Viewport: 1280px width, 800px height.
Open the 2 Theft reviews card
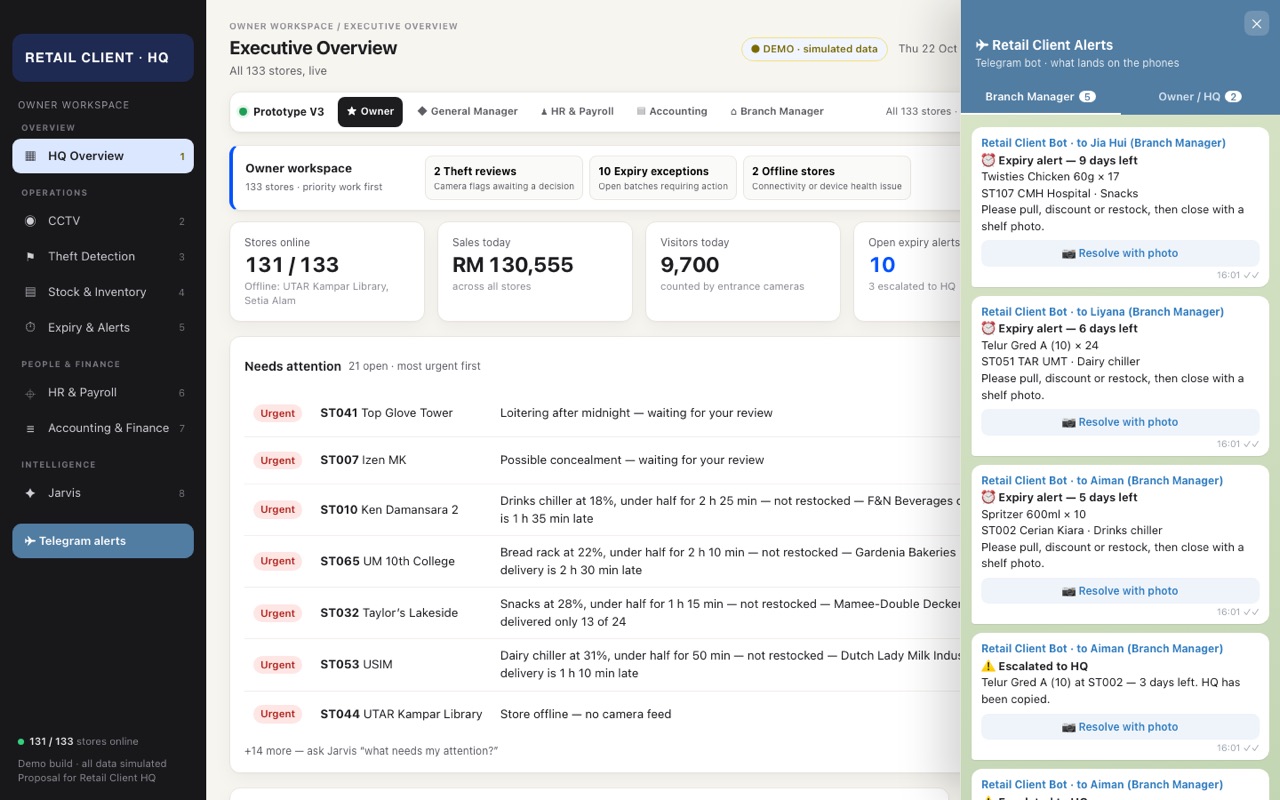point(504,178)
